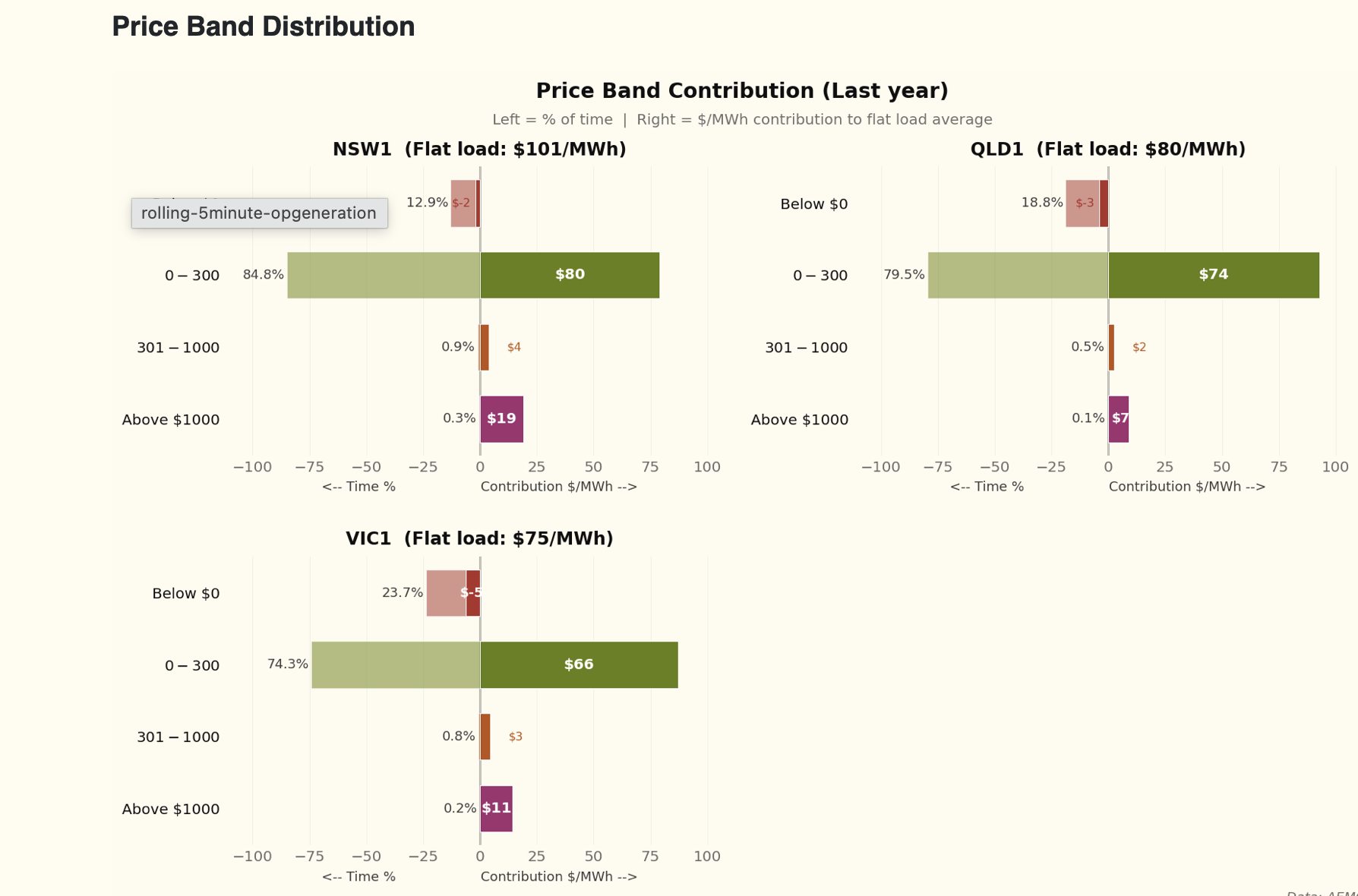This screenshot has height=896, width=1358.
Task: Click NSW1 301–1000 orange $4 bar
Action: tap(485, 347)
